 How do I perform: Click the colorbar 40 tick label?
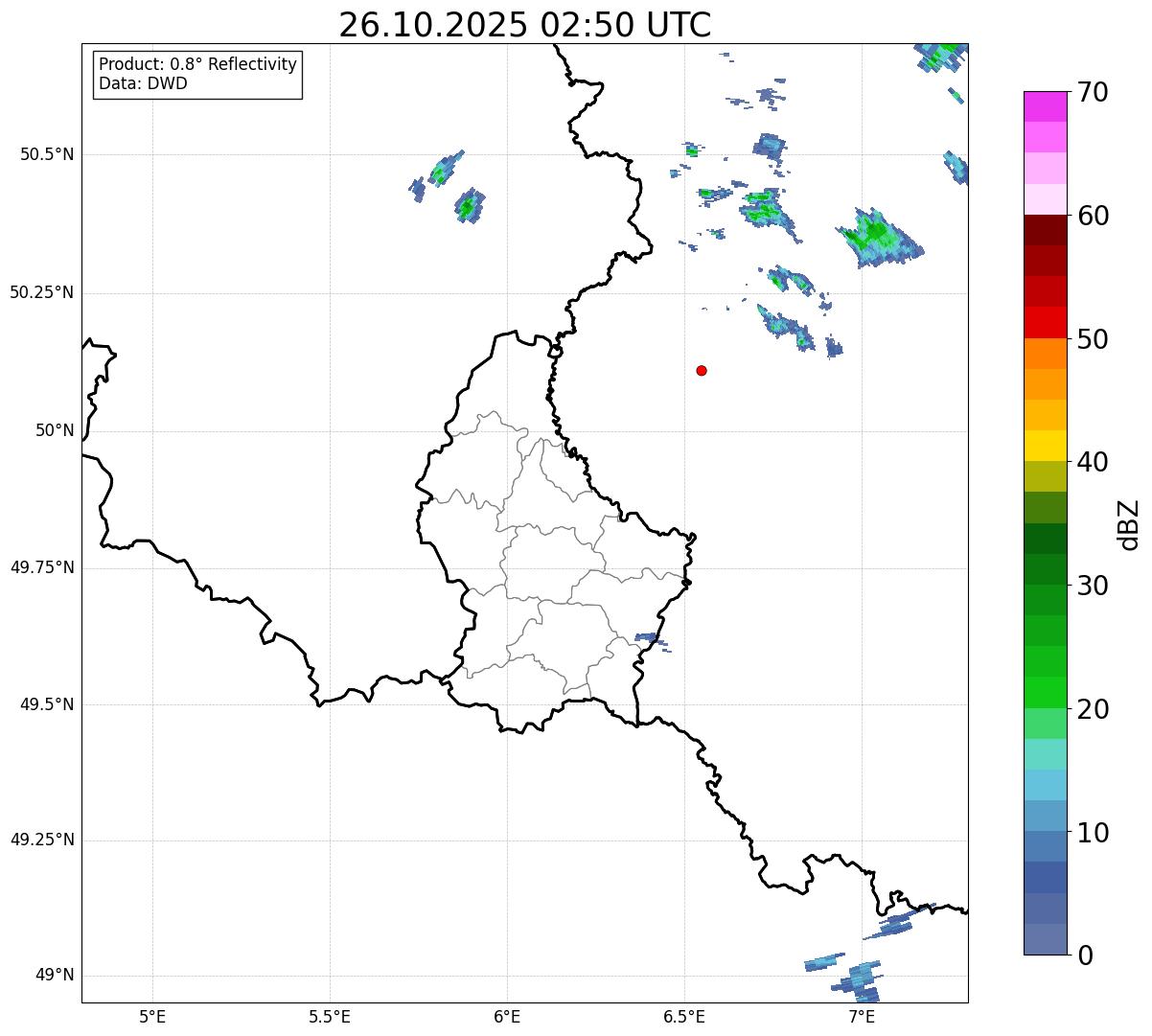pyautogui.click(x=1093, y=462)
